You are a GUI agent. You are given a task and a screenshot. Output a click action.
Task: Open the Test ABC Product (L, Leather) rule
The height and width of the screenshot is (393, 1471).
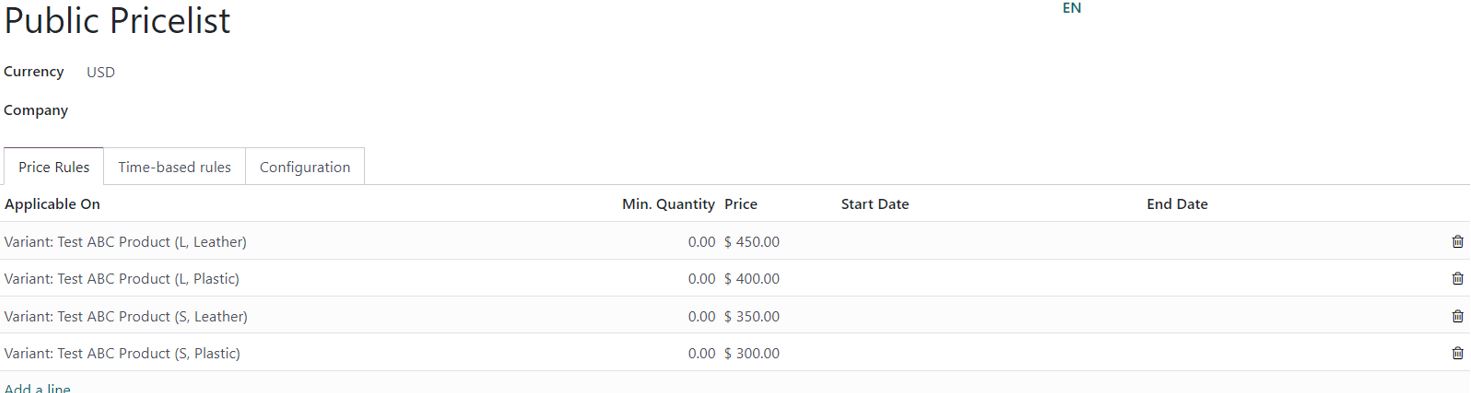click(125, 241)
